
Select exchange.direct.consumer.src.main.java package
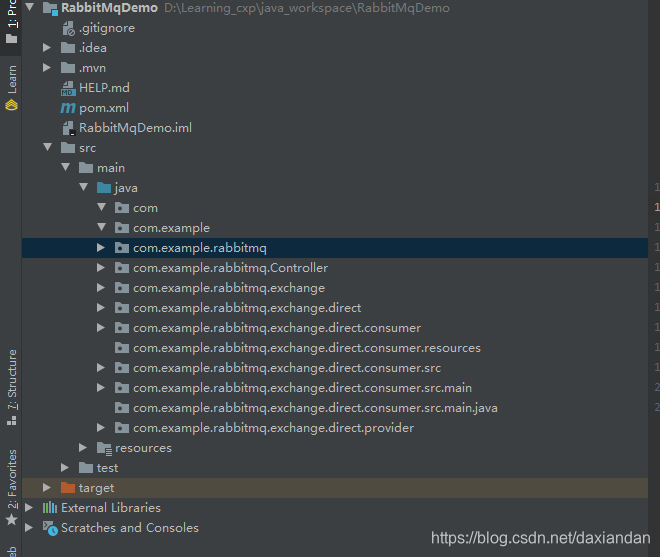315,408
